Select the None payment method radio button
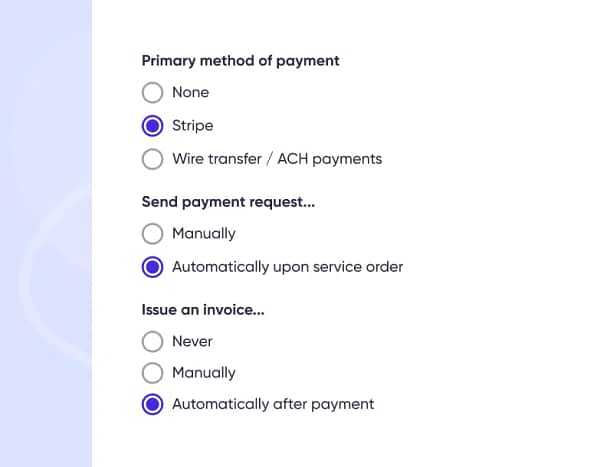 152,93
